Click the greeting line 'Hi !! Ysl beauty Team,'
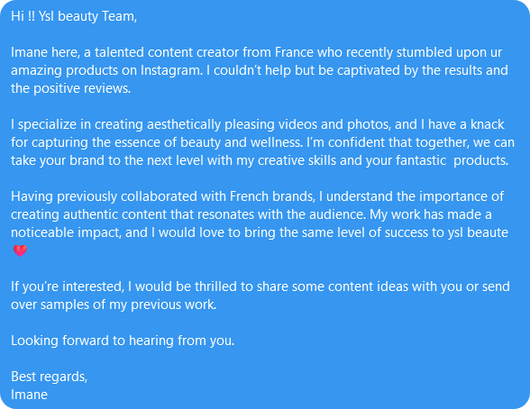Image resolution: width=530 pixels, height=409 pixels. click(74, 17)
